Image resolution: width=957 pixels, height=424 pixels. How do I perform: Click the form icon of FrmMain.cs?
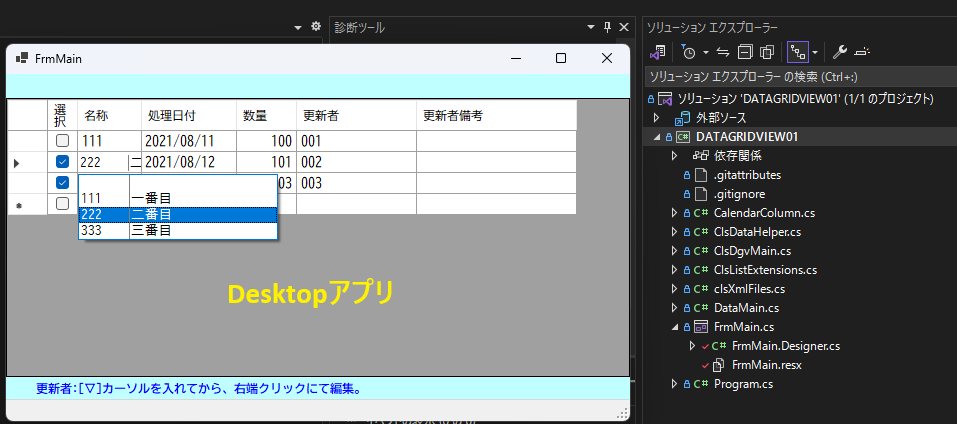702,326
